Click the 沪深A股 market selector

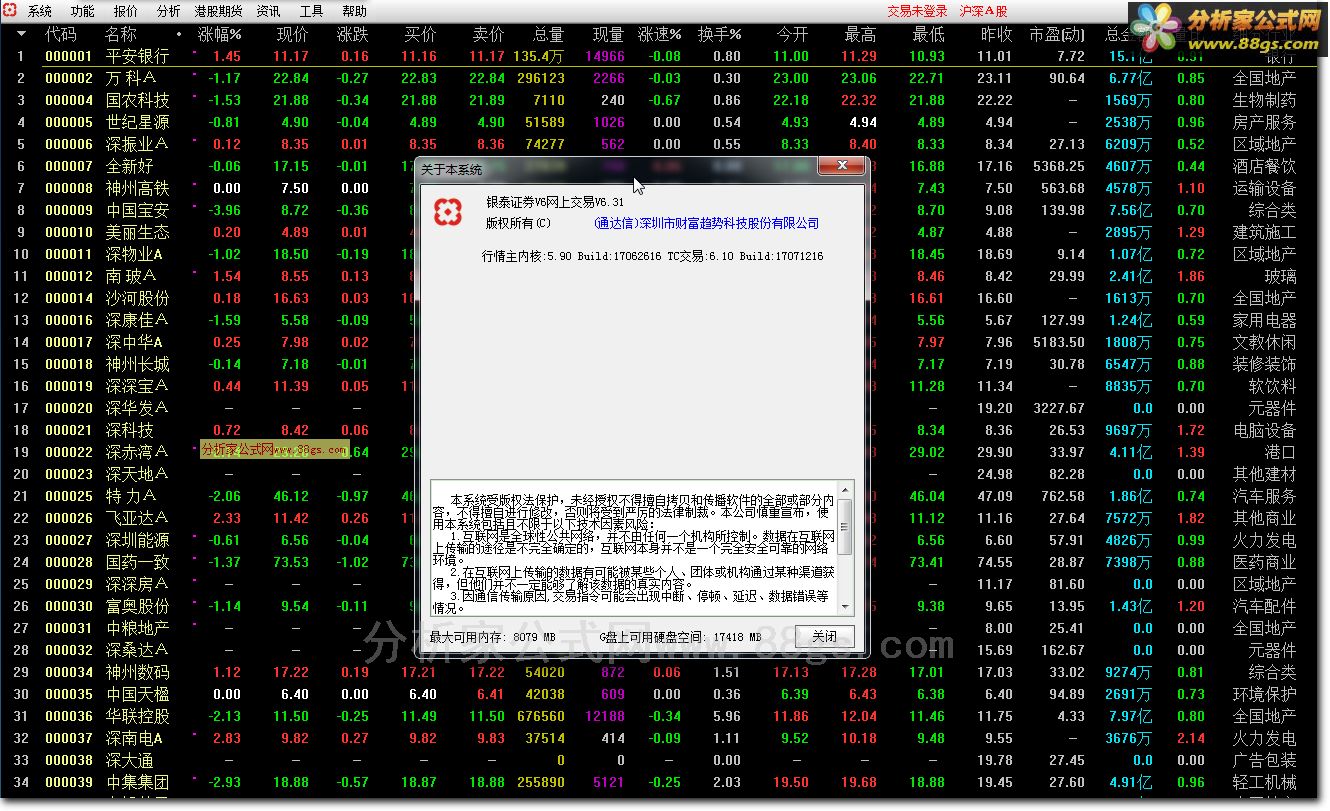click(x=984, y=11)
